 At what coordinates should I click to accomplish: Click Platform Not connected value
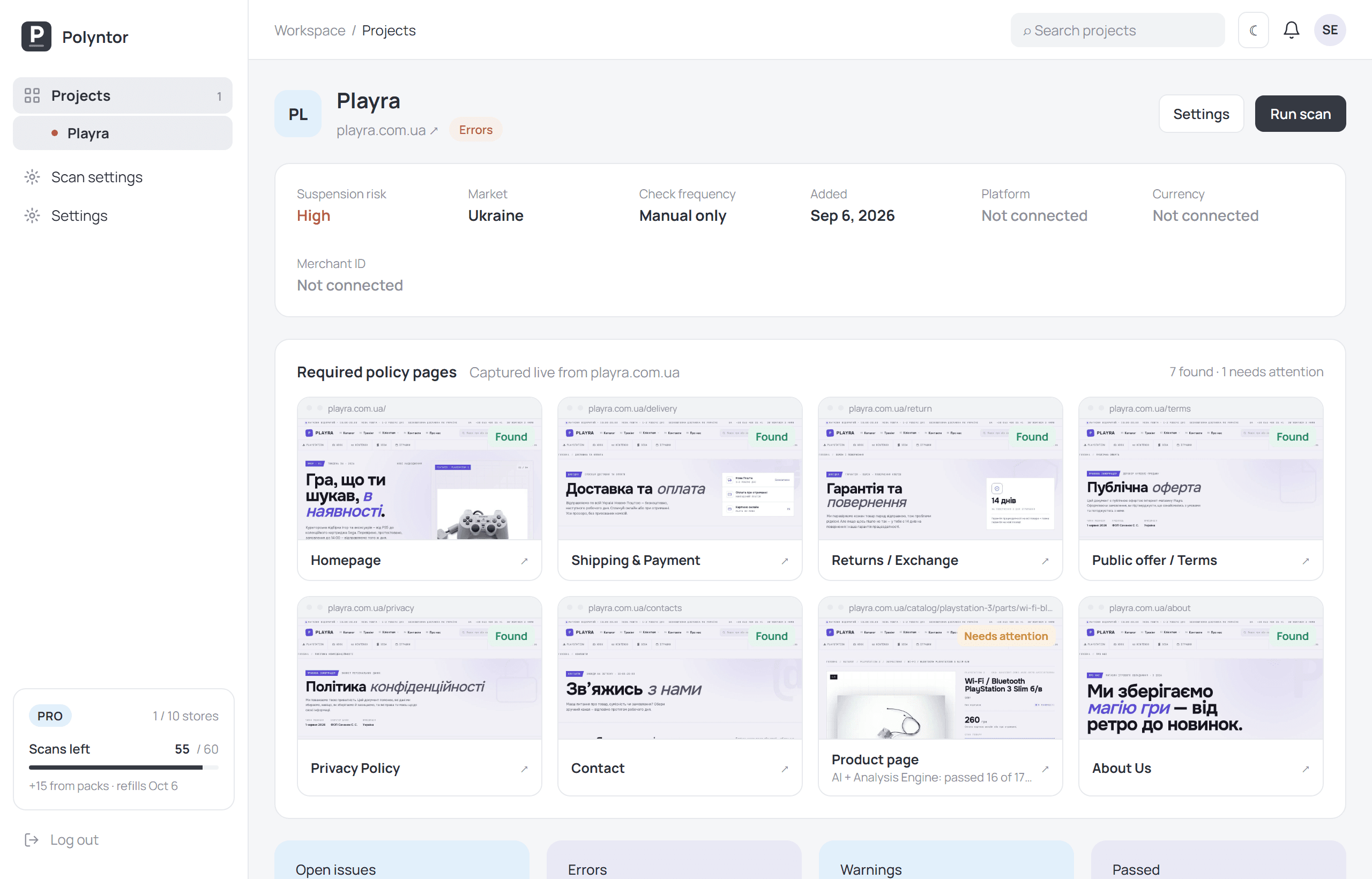[1034, 216]
